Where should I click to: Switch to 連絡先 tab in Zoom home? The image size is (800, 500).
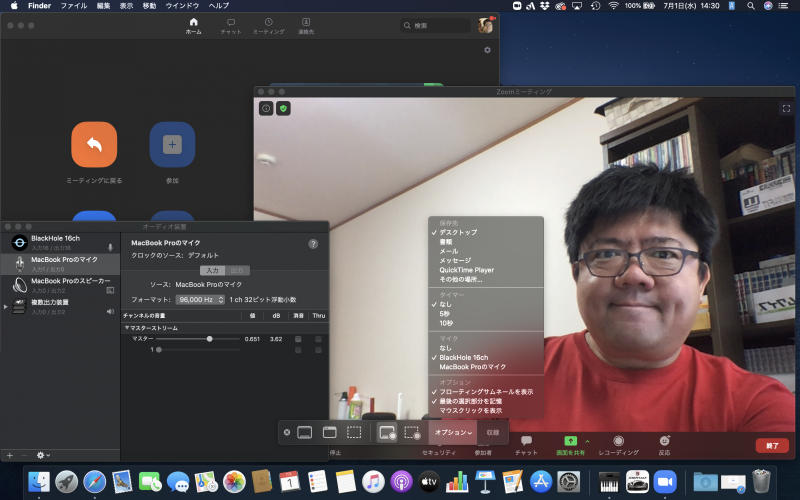306,26
